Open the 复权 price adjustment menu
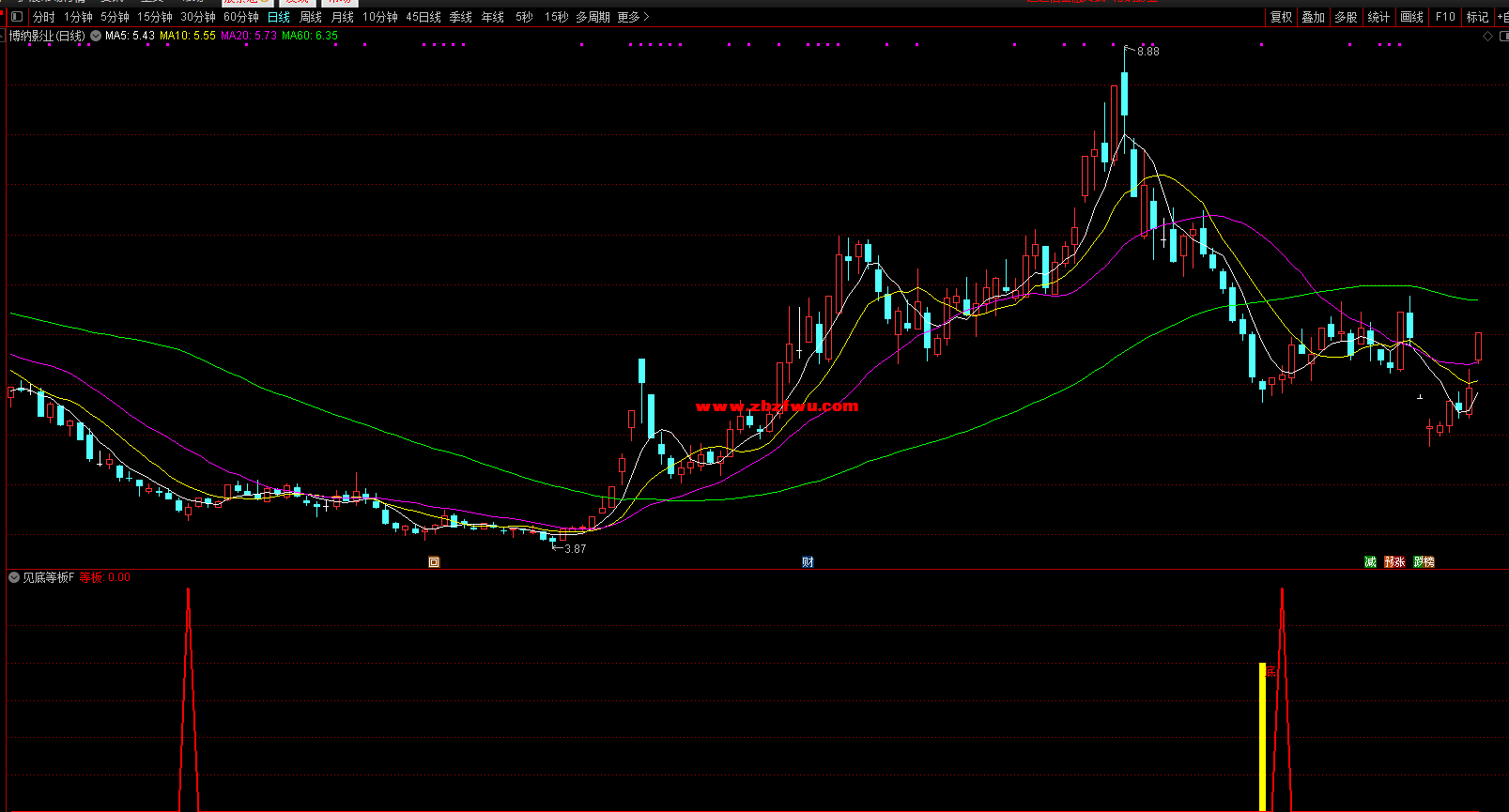Image resolution: width=1509 pixels, height=812 pixels. [x=1281, y=17]
